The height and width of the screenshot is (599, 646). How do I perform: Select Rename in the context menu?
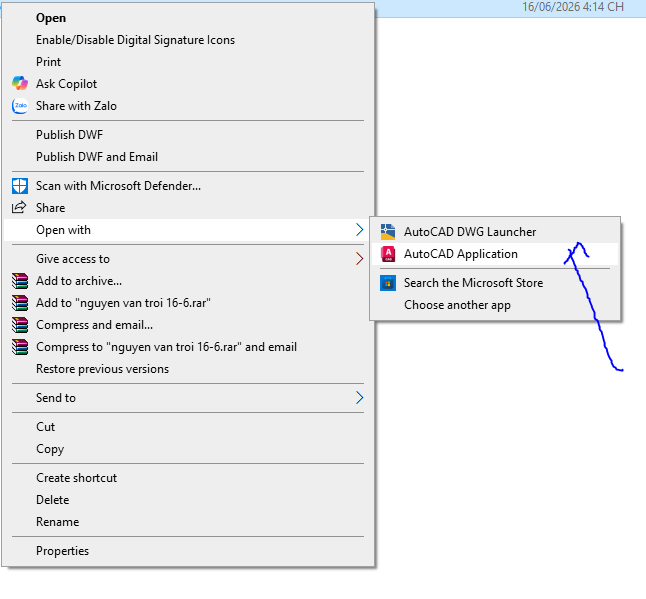tap(58, 522)
